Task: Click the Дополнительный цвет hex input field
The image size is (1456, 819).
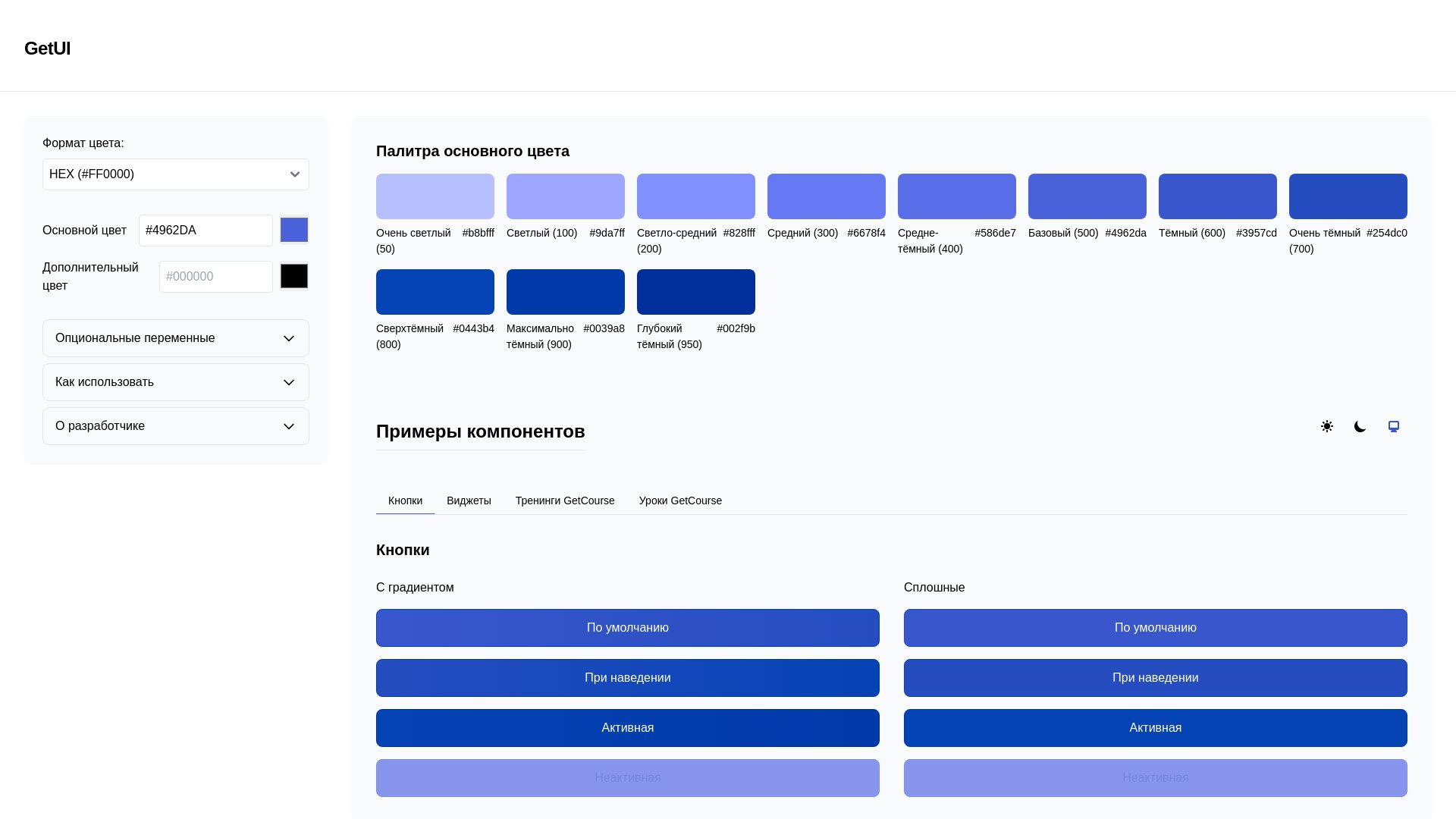Action: click(x=216, y=277)
